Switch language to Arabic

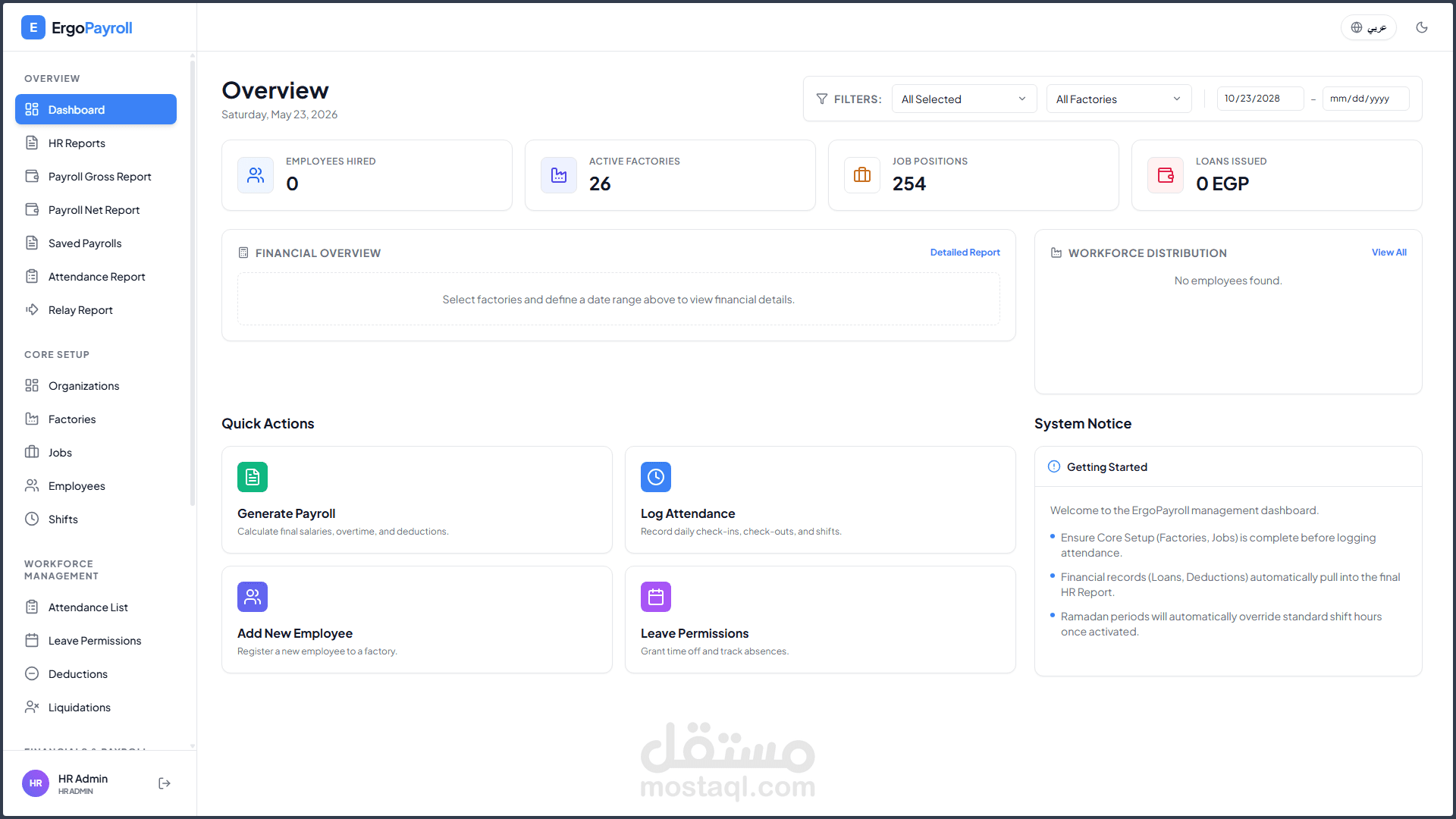tap(1368, 27)
